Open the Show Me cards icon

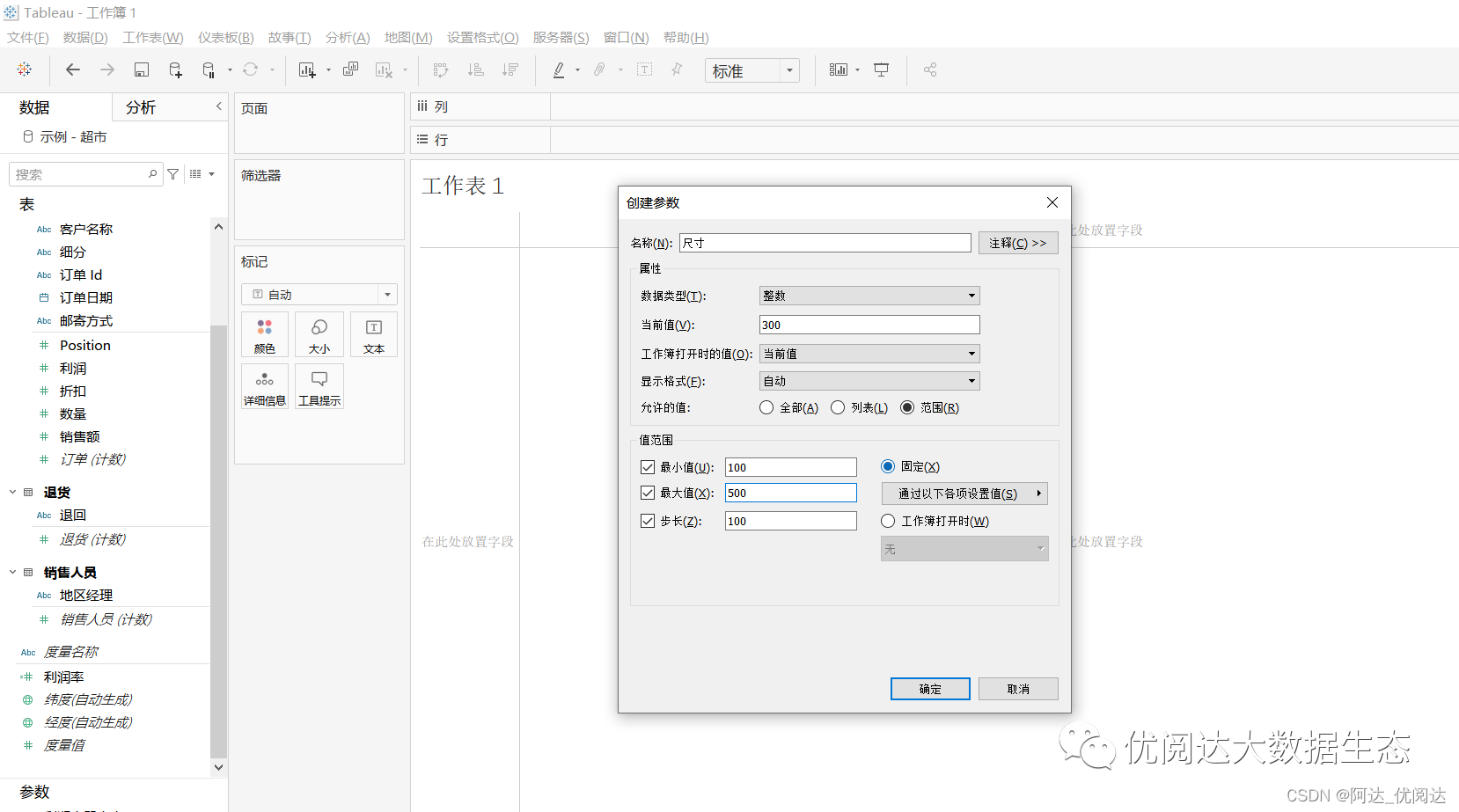pyautogui.click(x=839, y=69)
